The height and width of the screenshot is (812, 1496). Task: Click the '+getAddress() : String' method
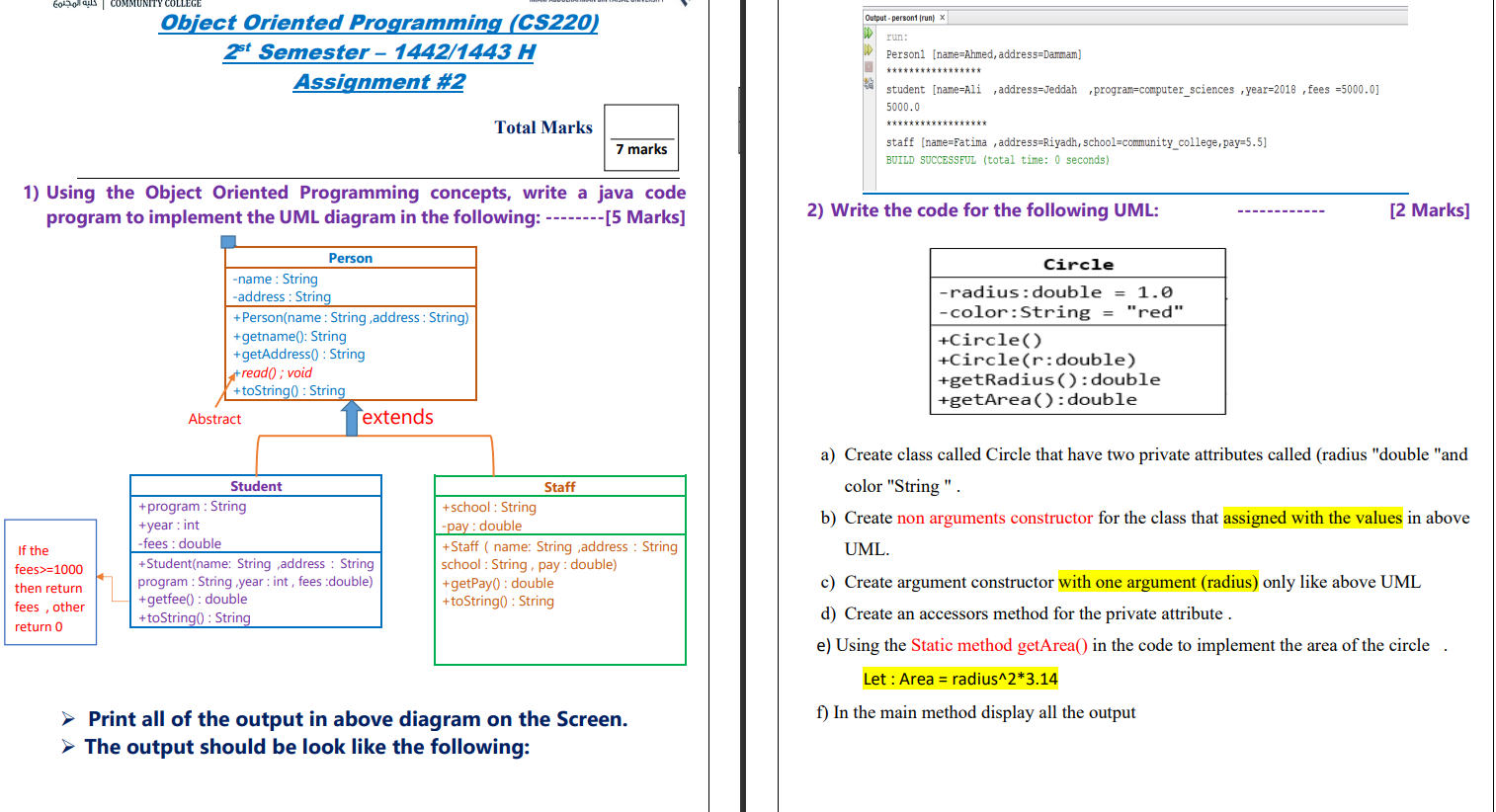[x=298, y=355]
